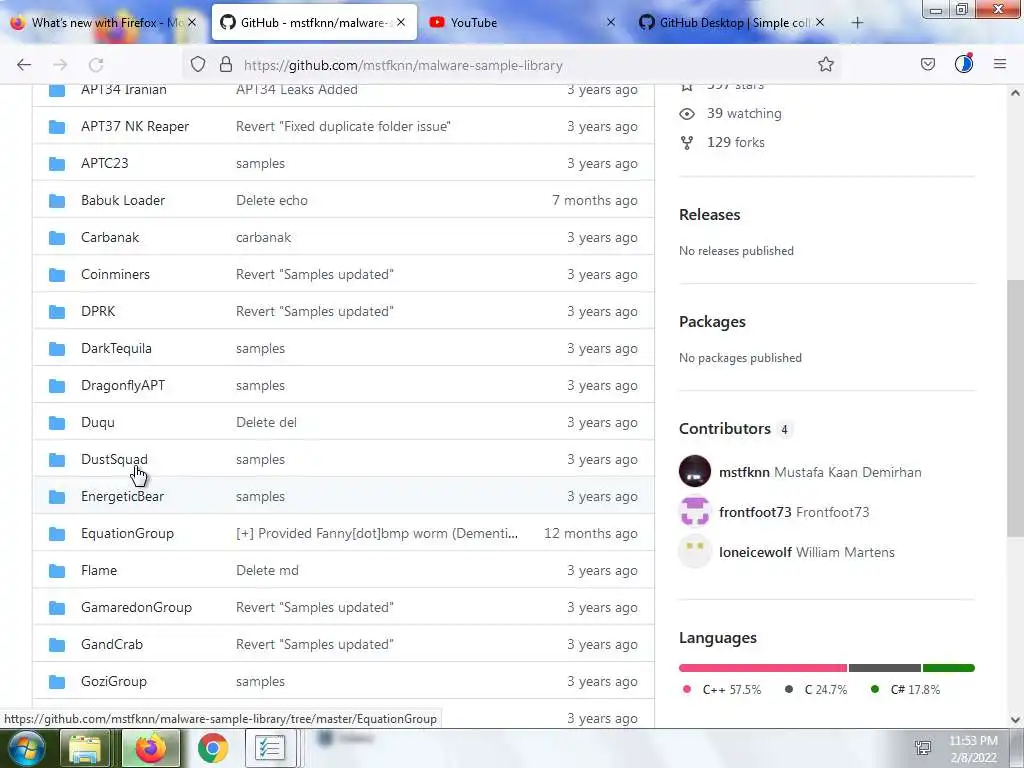Open the EnergeticBear folder
Screen dimensions: 1024x768
tap(122, 496)
